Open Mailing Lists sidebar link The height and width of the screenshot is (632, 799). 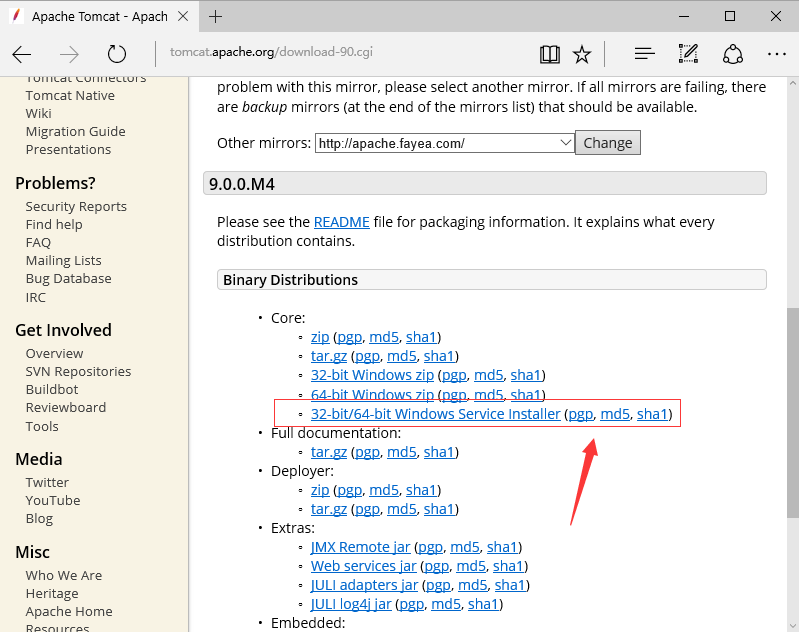[x=64, y=260]
